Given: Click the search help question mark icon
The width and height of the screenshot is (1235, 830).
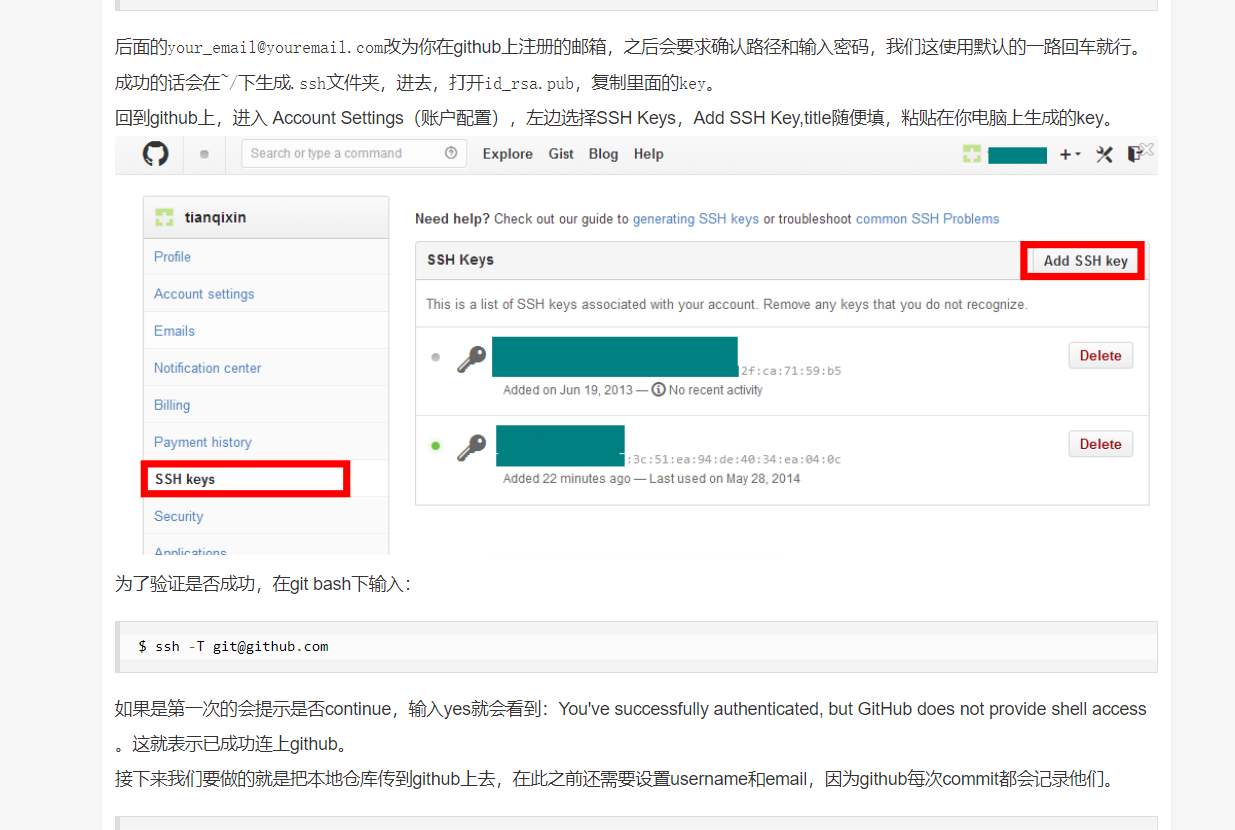Looking at the screenshot, I should tap(451, 153).
